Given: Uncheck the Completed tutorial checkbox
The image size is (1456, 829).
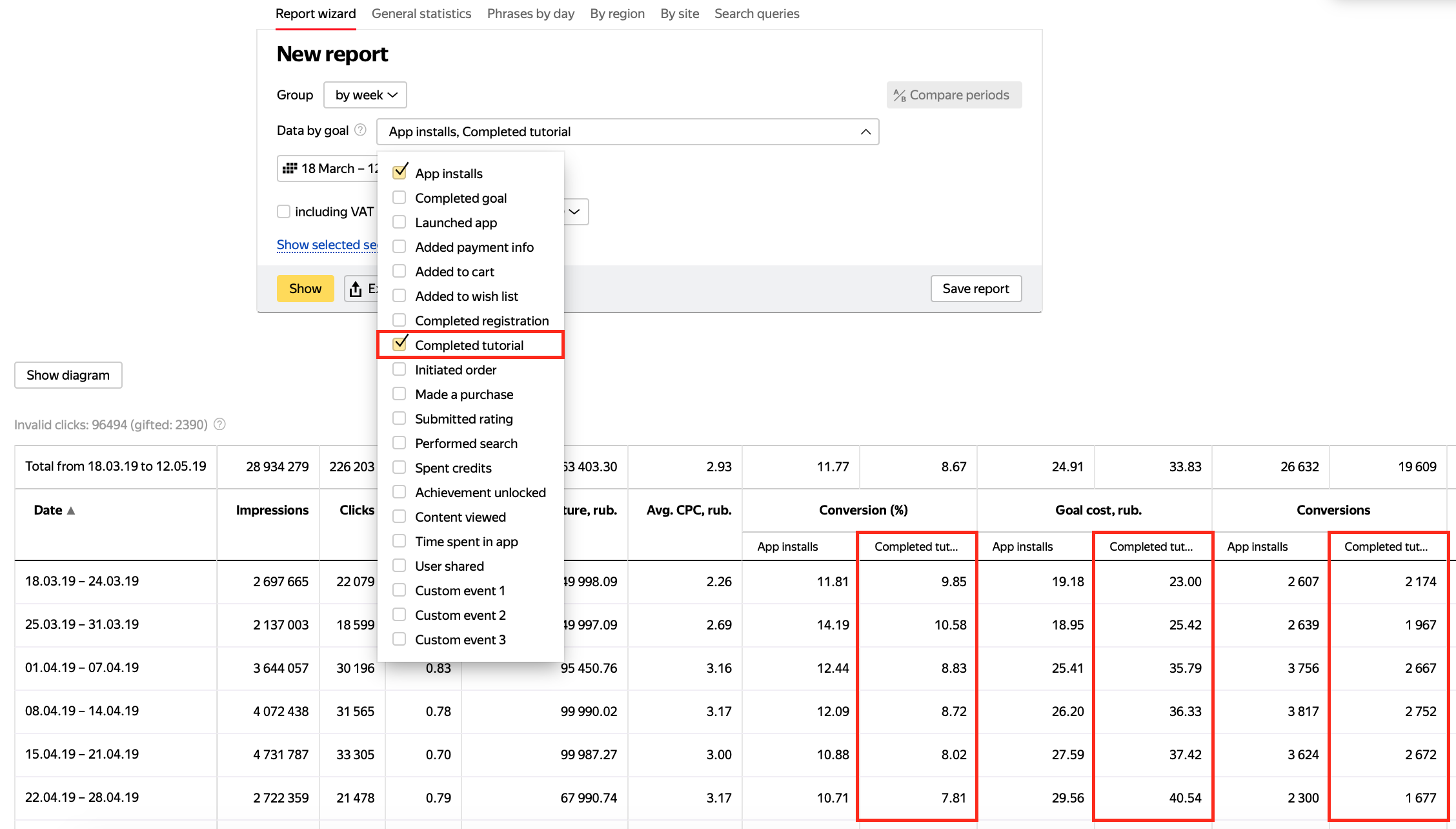Looking at the screenshot, I should 399,344.
